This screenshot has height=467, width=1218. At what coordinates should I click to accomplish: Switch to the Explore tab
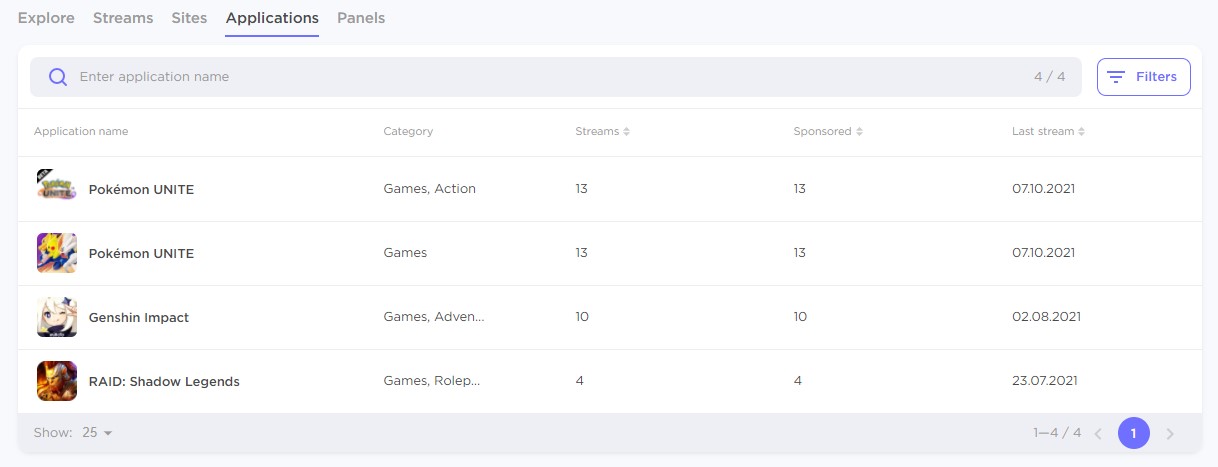[46, 18]
